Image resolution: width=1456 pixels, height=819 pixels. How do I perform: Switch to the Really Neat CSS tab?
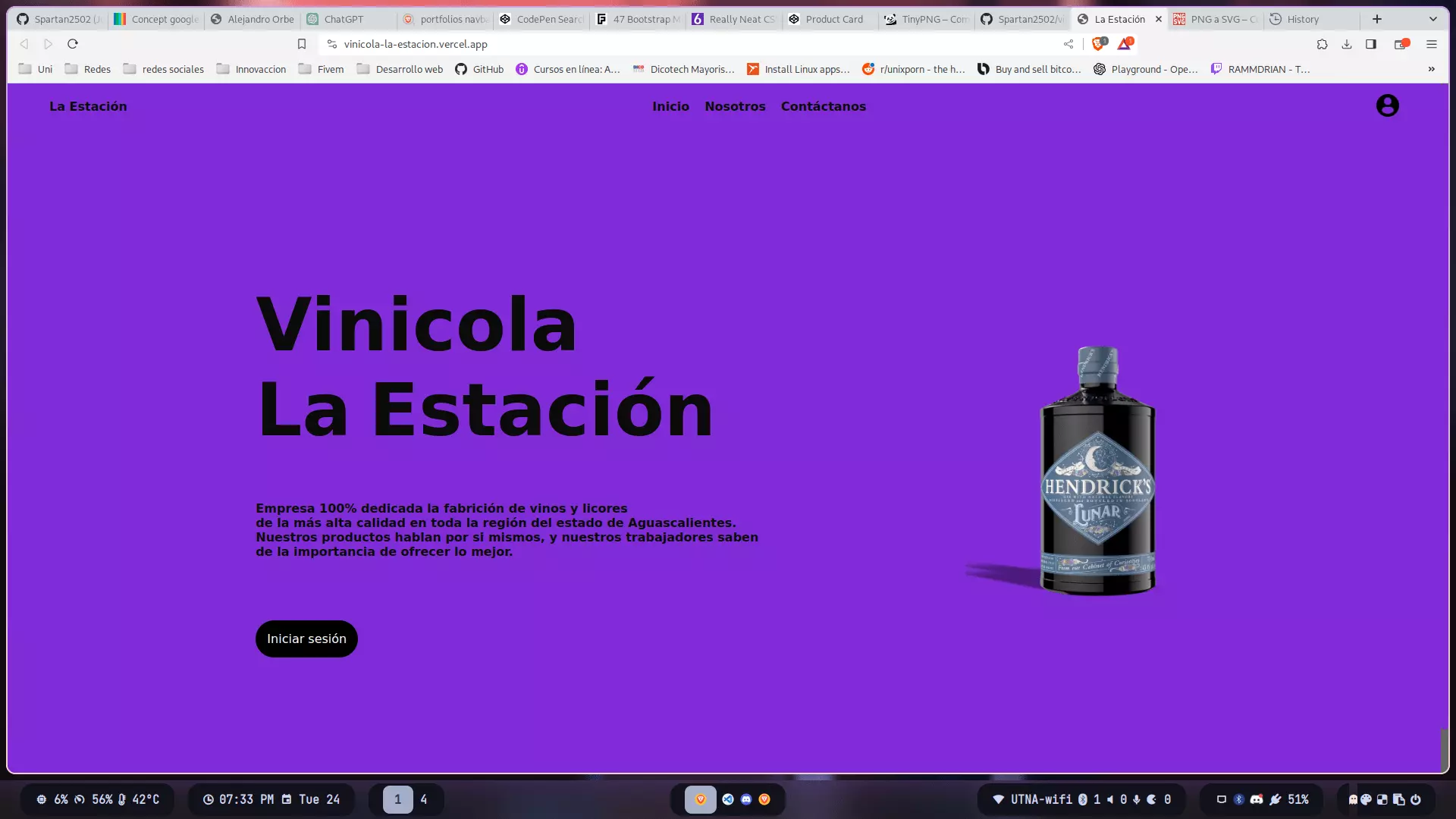pos(734,19)
